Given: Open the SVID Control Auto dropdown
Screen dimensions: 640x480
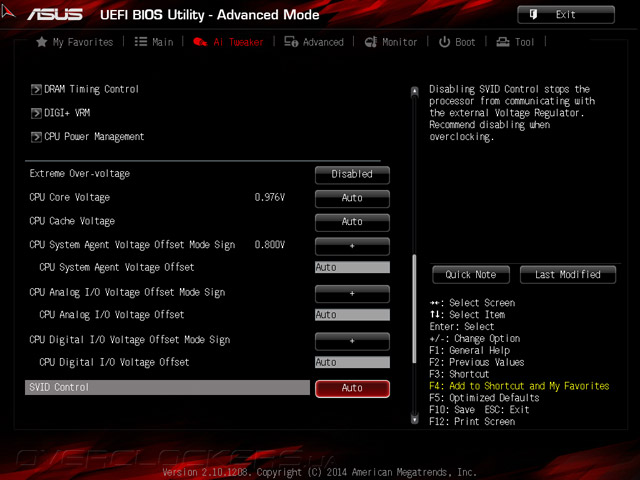Looking at the screenshot, I should 352,388.
